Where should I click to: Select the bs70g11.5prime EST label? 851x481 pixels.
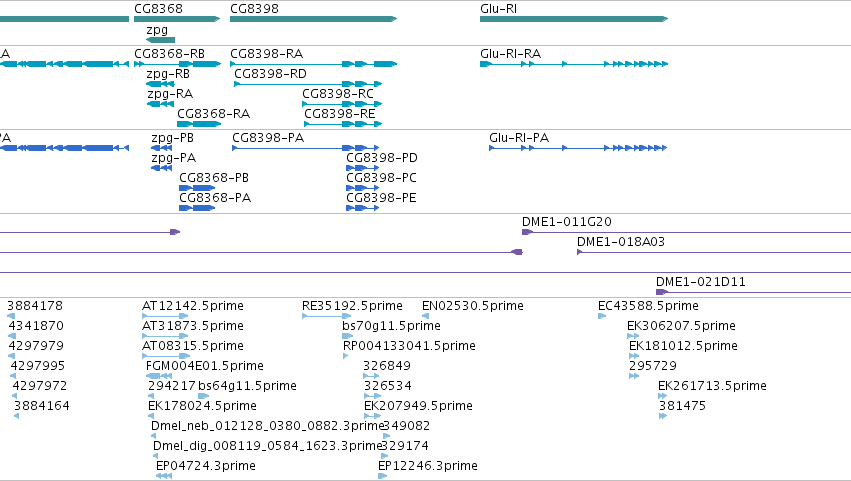pos(391,326)
